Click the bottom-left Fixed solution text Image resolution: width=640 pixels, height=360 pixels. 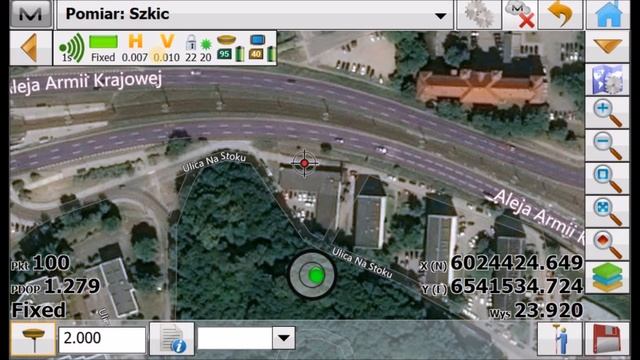[x=38, y=310]
